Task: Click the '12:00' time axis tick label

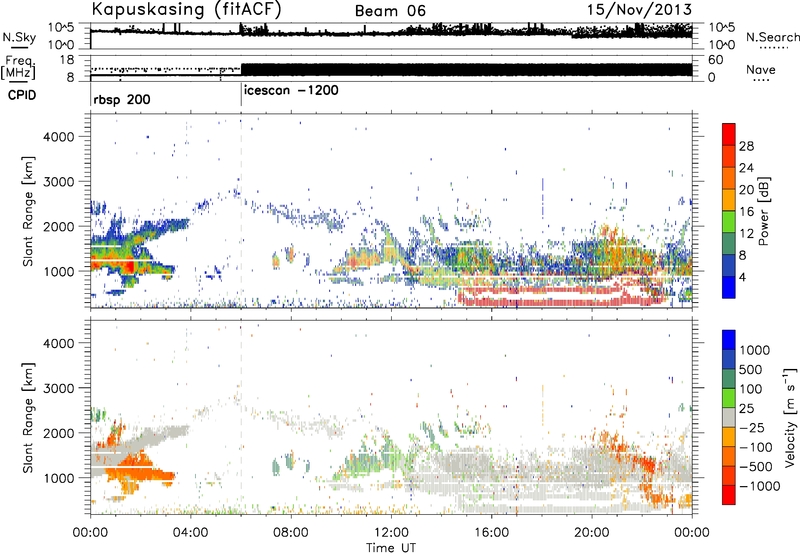Action: point(391,533)
